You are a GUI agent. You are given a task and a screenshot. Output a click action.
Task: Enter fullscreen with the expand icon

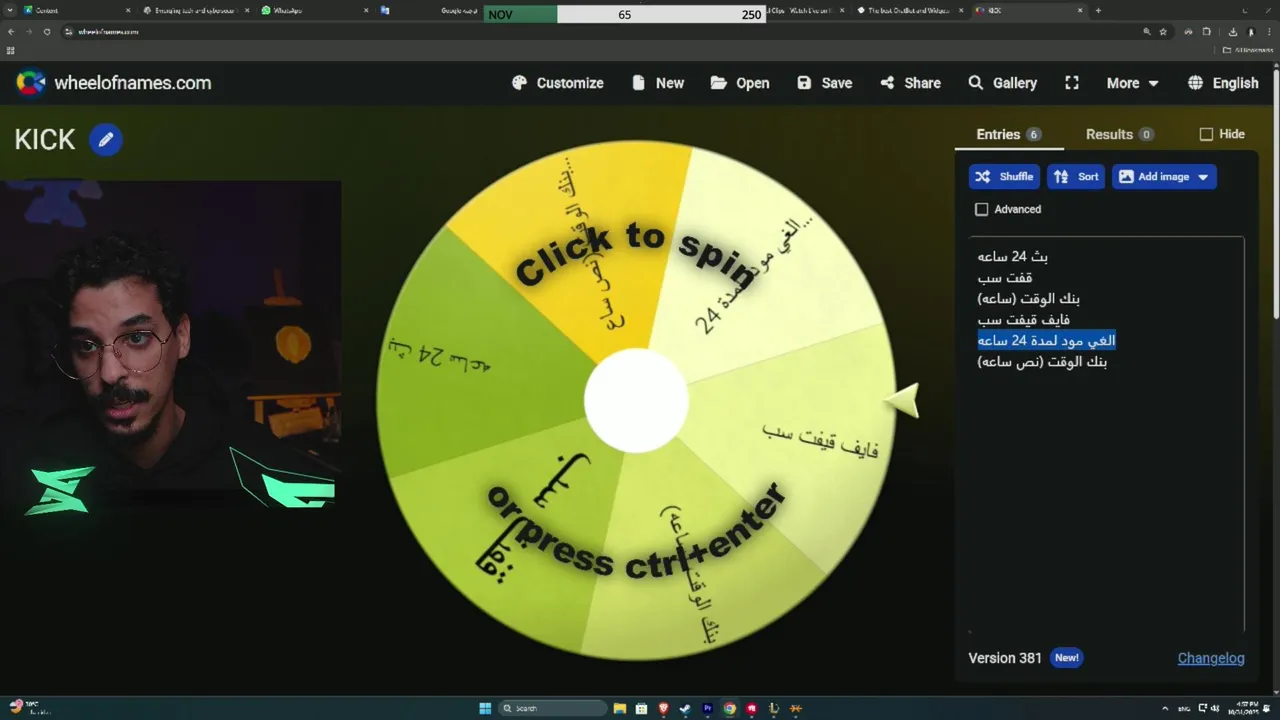pyautogui.click(x=1072, y=83)
